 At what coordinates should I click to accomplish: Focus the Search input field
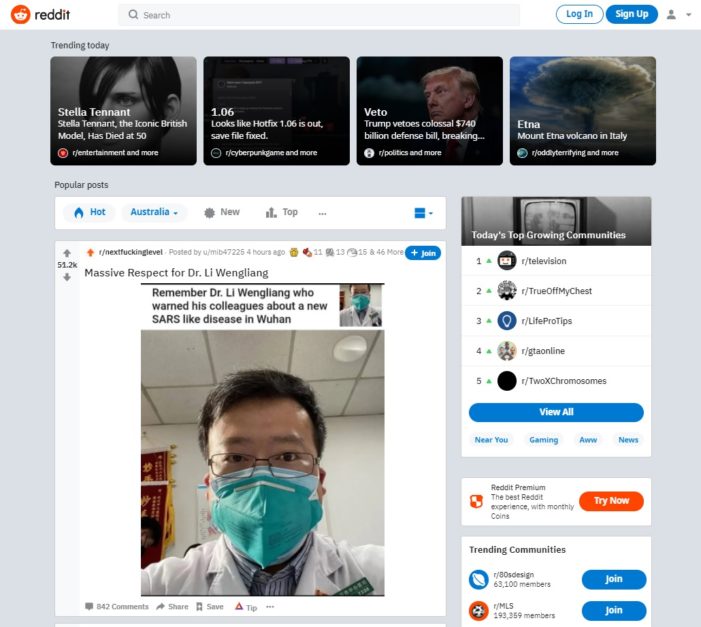coord(319,15)
